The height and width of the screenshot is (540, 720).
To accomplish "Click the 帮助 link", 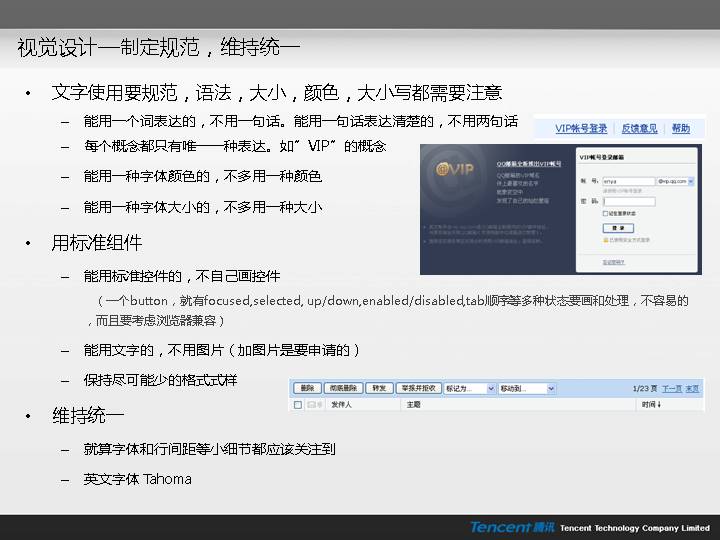I will pos(680,129).
